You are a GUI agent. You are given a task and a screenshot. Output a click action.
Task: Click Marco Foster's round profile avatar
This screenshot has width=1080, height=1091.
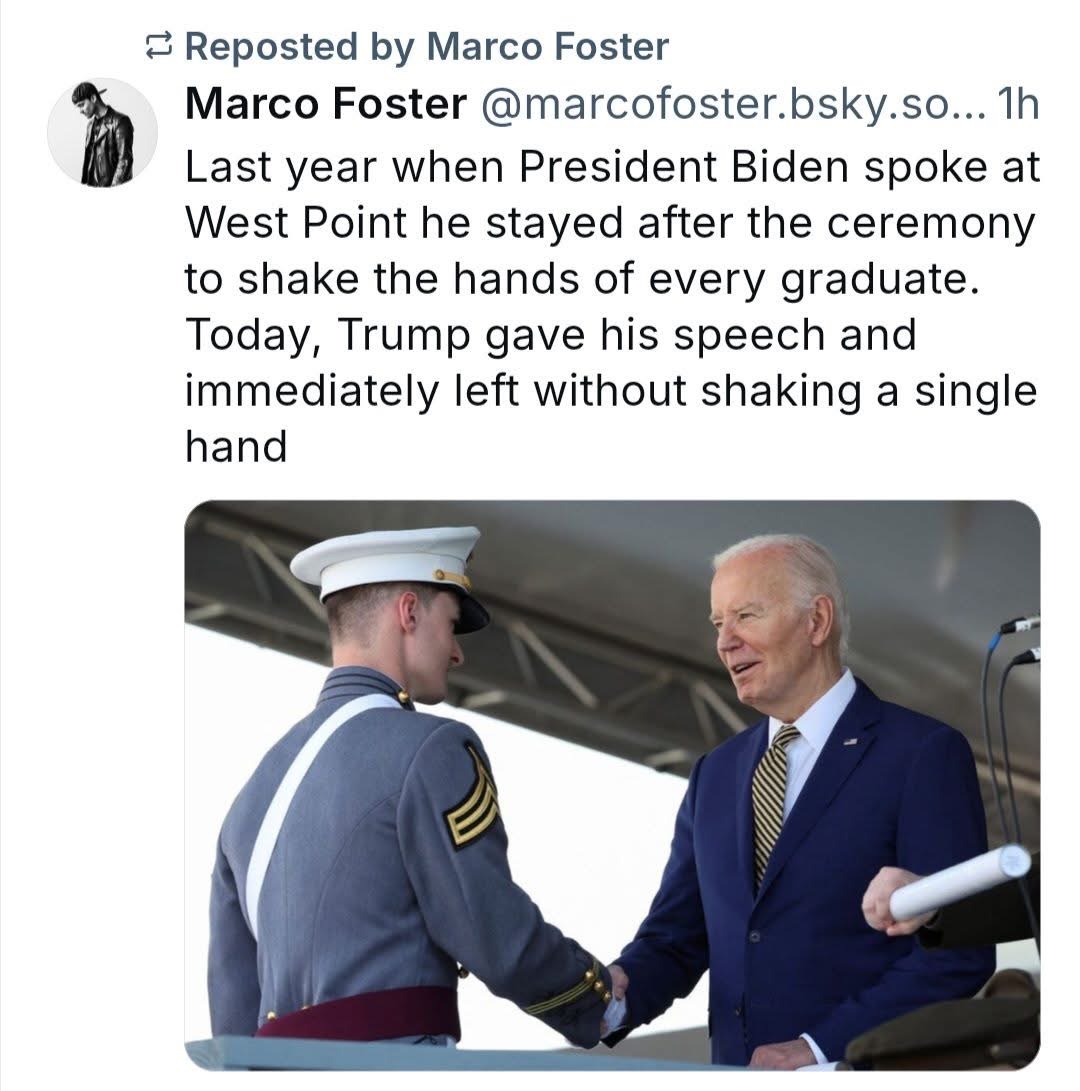[103, 132]
